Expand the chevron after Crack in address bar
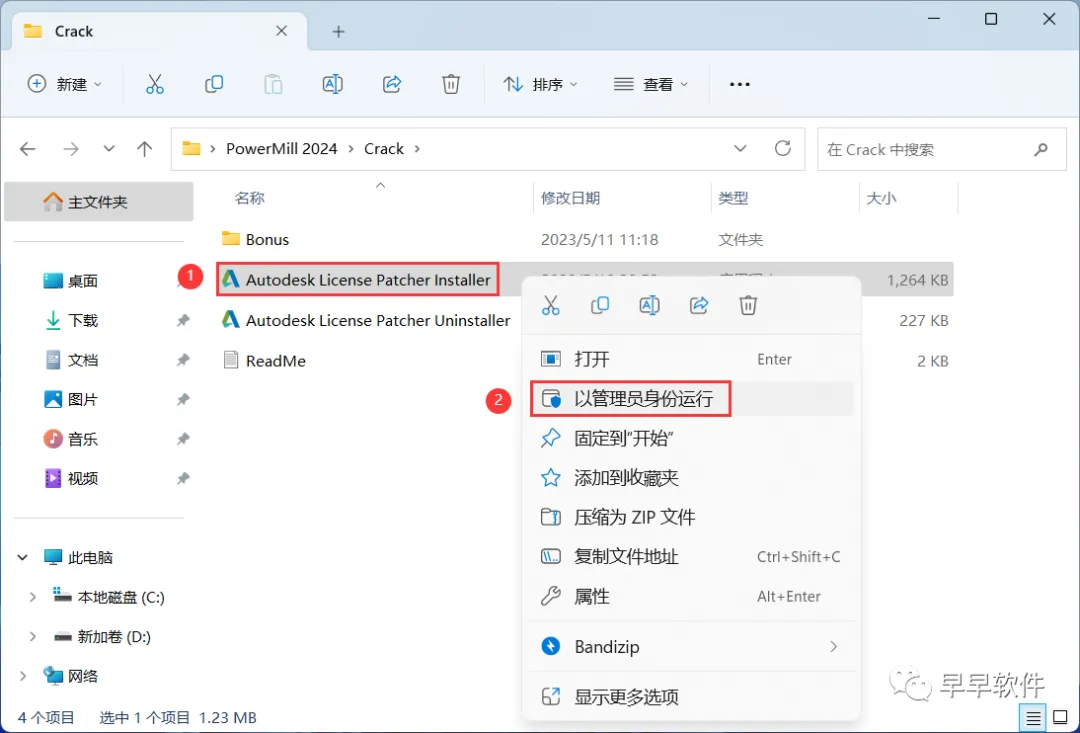The image size is (1080, 733). click(x=417, y=149)
